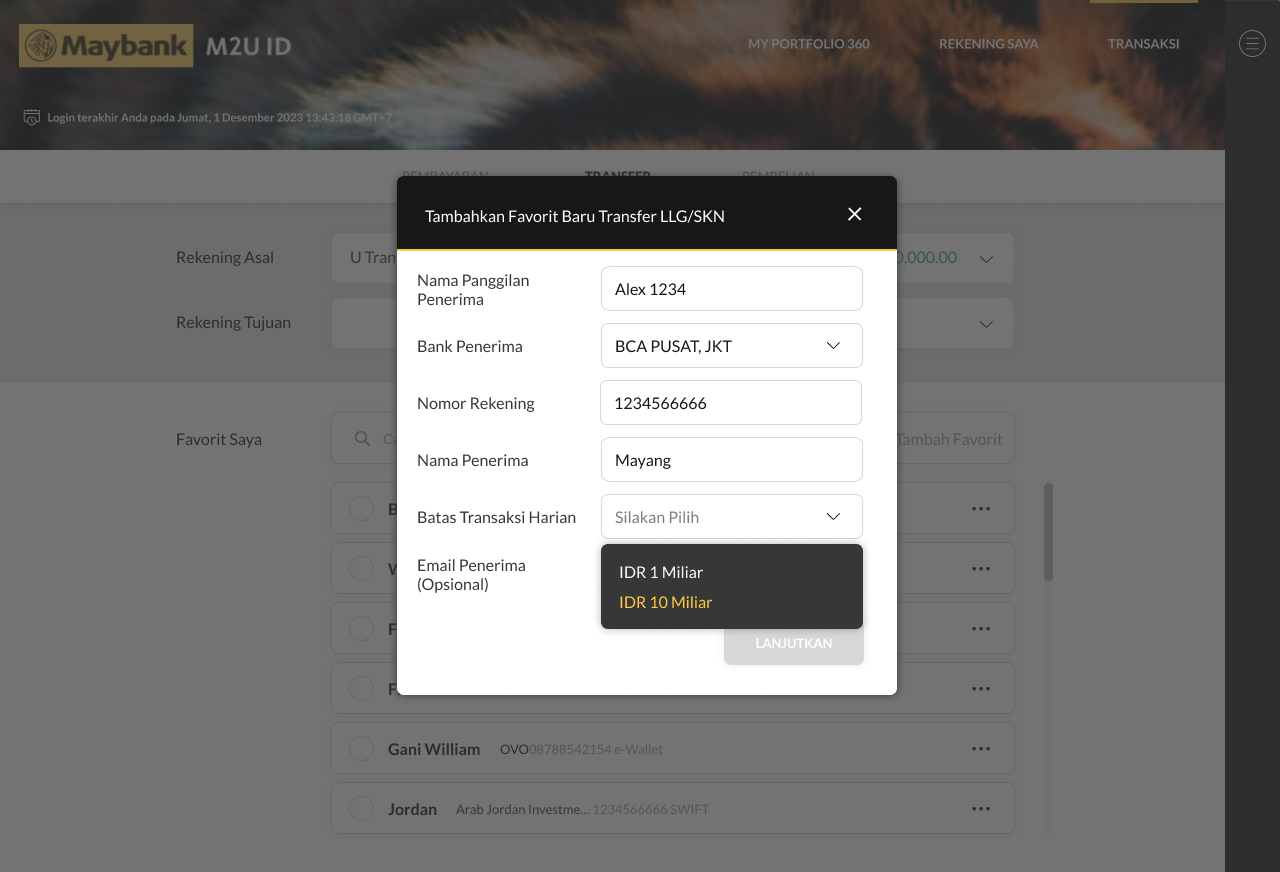Image resolution: width=1280 pixels, height=872 pixels.
Task: Open more options for Gani William
Action: tap(981, 749)
